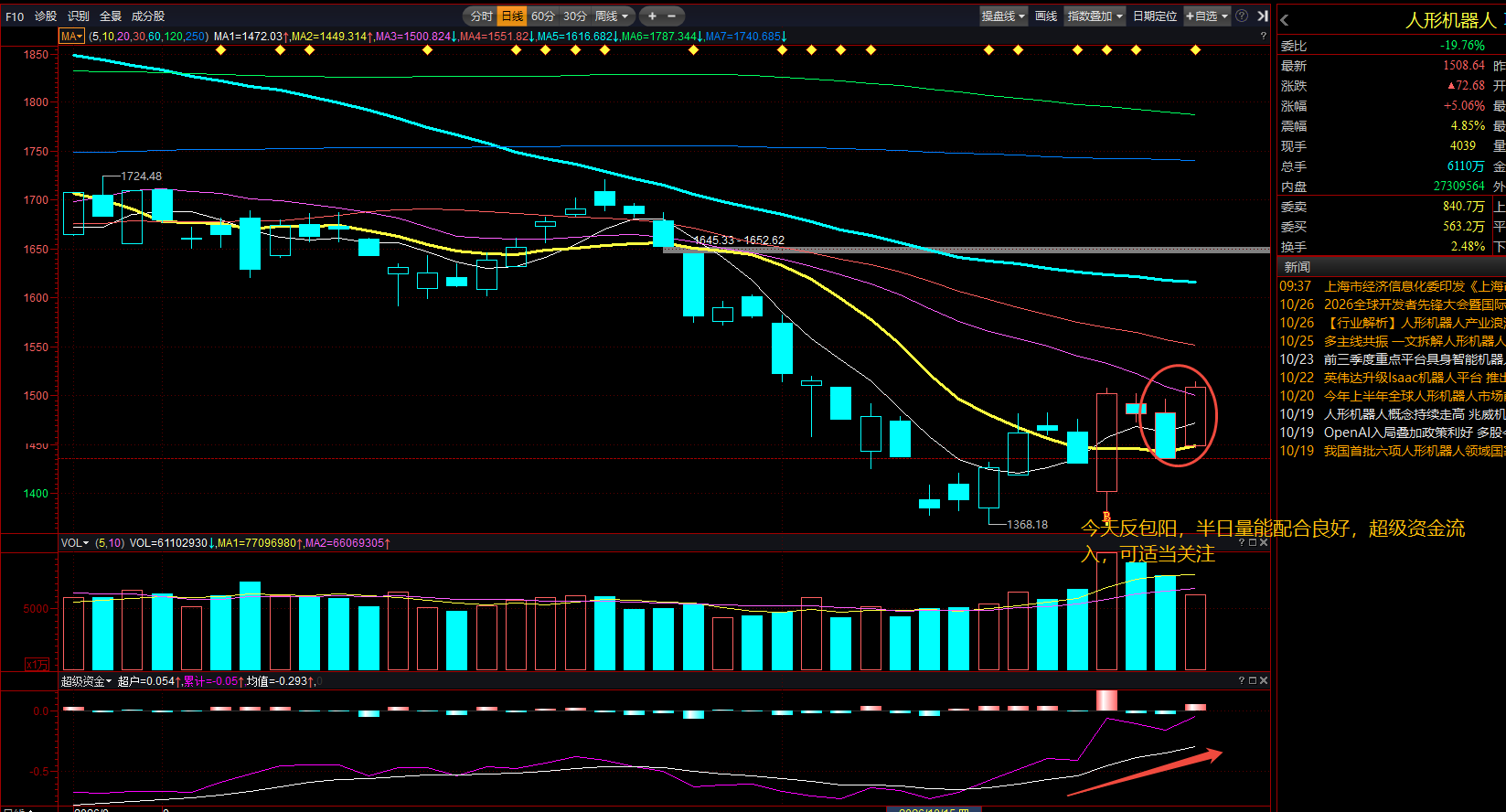Maximize the VOL indicator panel
Viewport: 1506px width, 812px height.
1253,543
